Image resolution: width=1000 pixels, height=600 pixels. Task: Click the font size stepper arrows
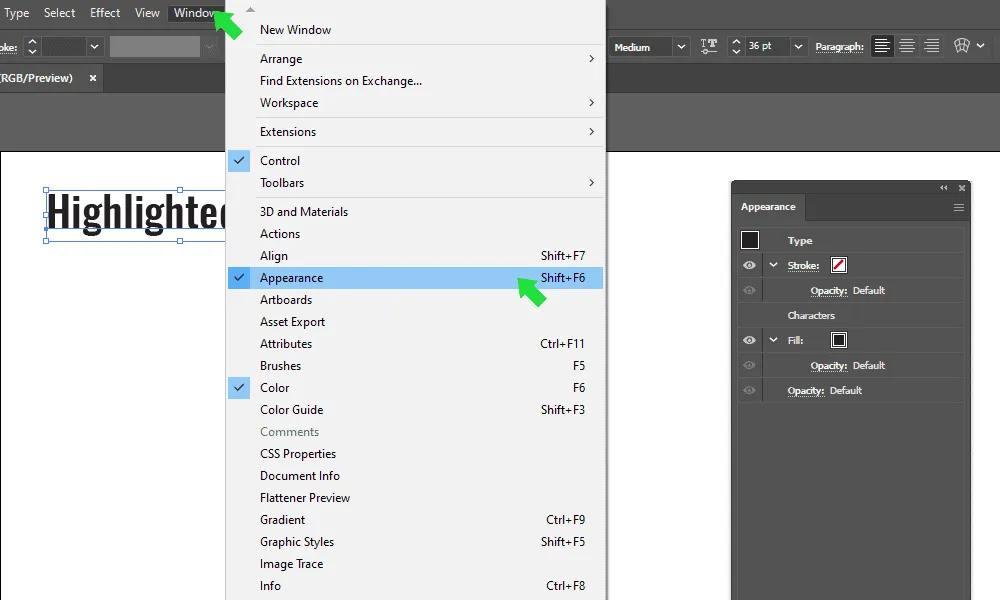click(x=736, y=46)
